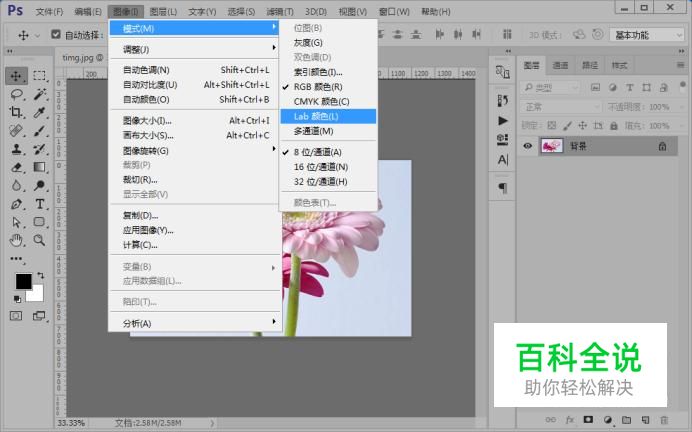Change screen mode icon

coord(39,316)
